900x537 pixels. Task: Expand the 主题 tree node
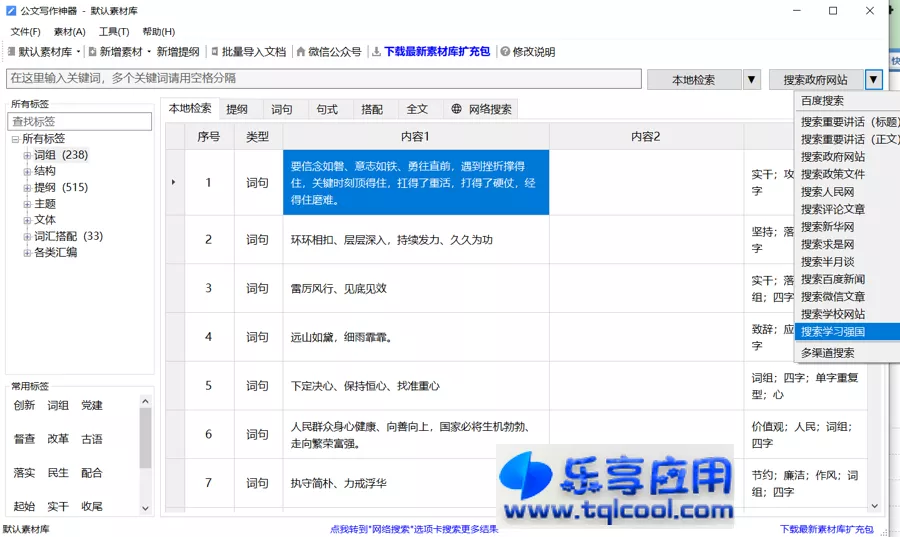[x=27, y=204]
